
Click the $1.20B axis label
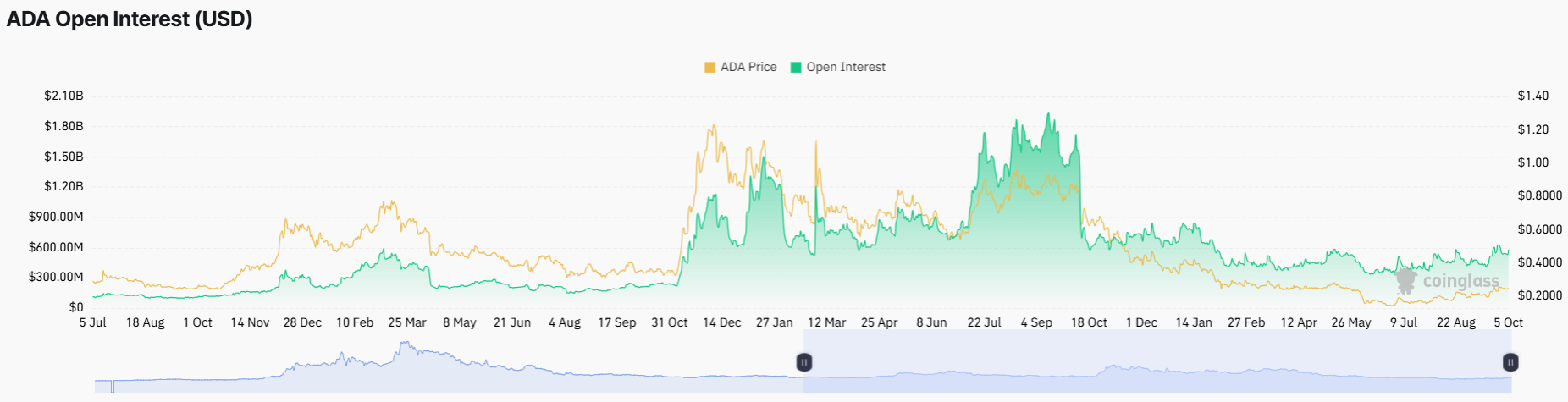[x=64, y=186]
